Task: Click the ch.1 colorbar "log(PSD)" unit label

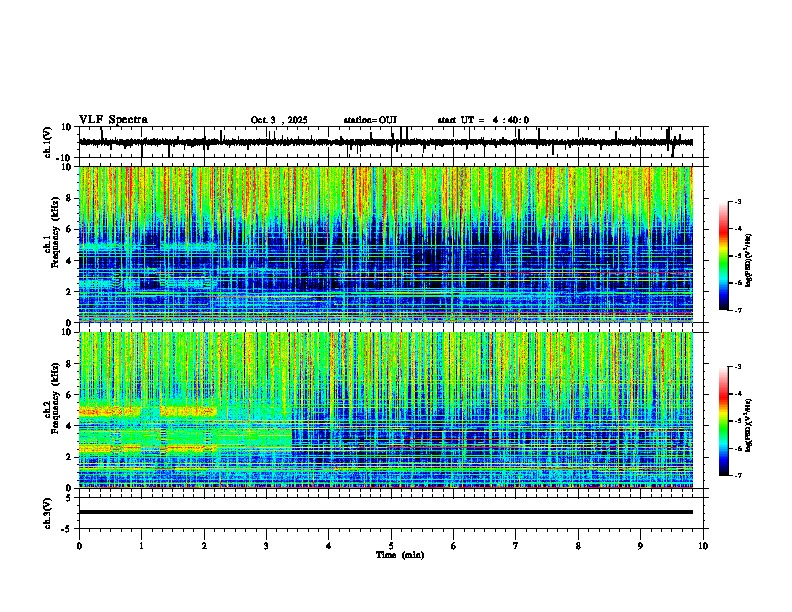Action: [x=749, y=261]
